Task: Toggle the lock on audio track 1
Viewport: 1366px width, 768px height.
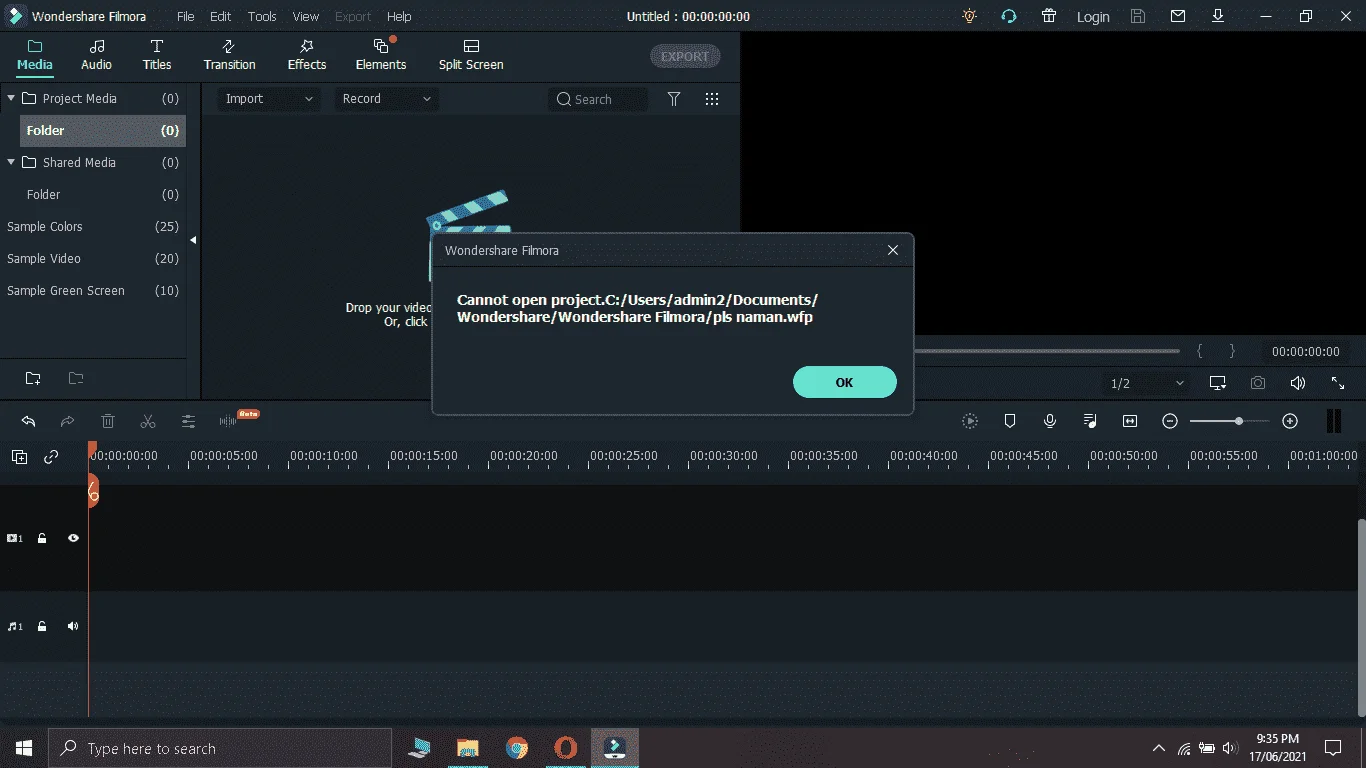Action: [42, 626]
